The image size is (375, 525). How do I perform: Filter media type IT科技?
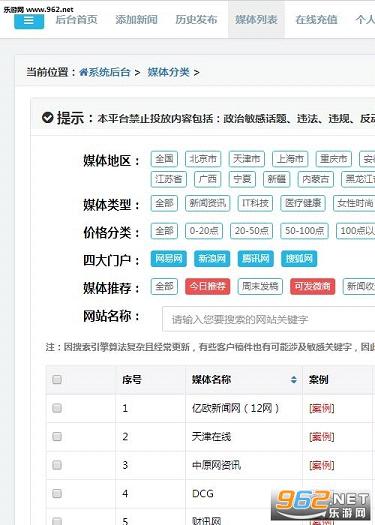point(255,203)
